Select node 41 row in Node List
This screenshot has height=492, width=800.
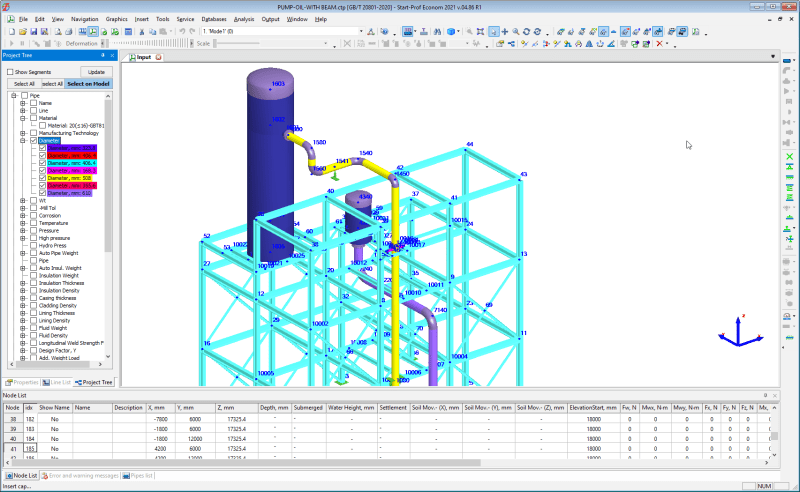click(x=388, y=449)
